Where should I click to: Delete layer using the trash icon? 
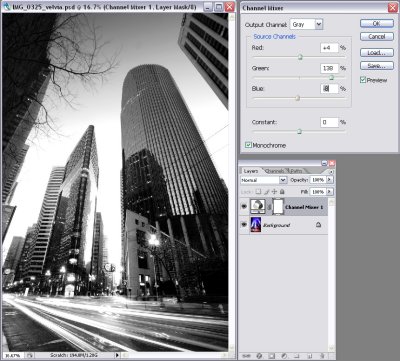point(322,356)
